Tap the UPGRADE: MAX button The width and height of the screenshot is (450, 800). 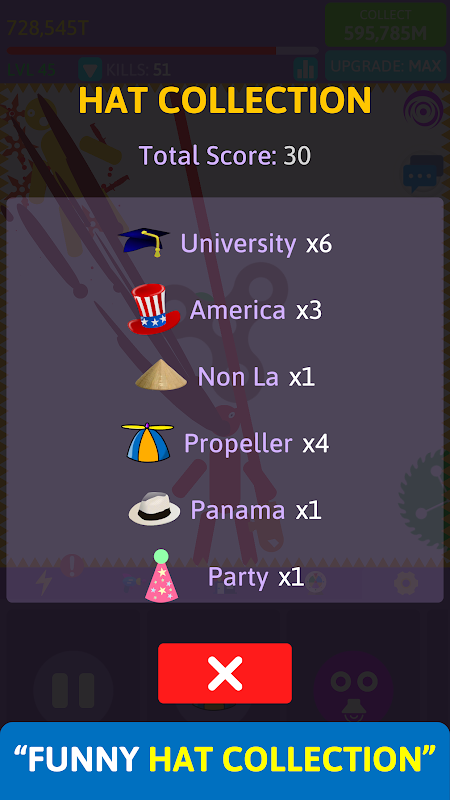(x=386, y=66)
